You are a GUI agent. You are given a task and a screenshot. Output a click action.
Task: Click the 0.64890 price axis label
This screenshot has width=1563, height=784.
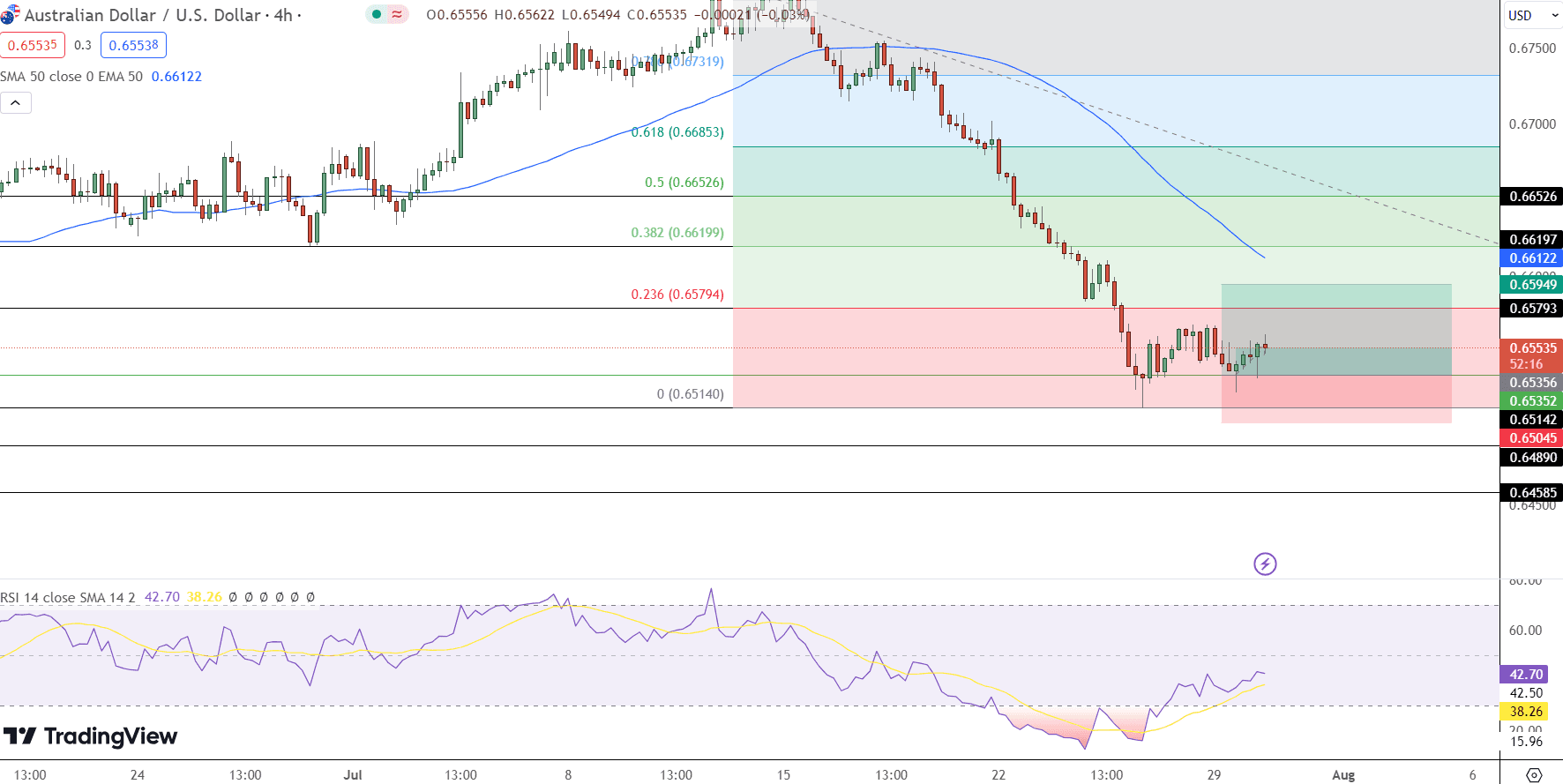(1532, 457)
